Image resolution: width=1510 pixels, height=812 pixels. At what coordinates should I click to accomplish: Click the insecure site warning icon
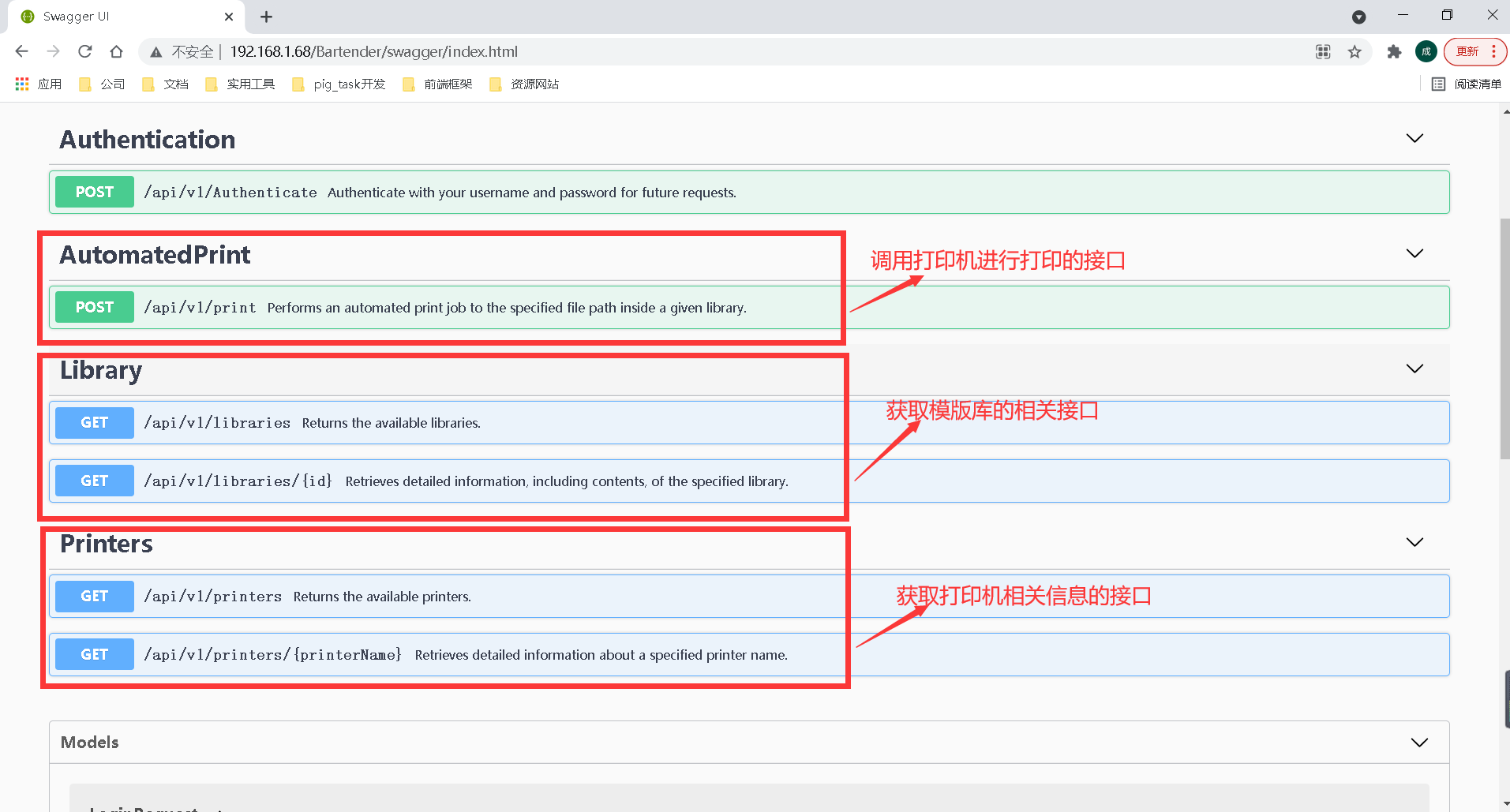coord(156,52)
